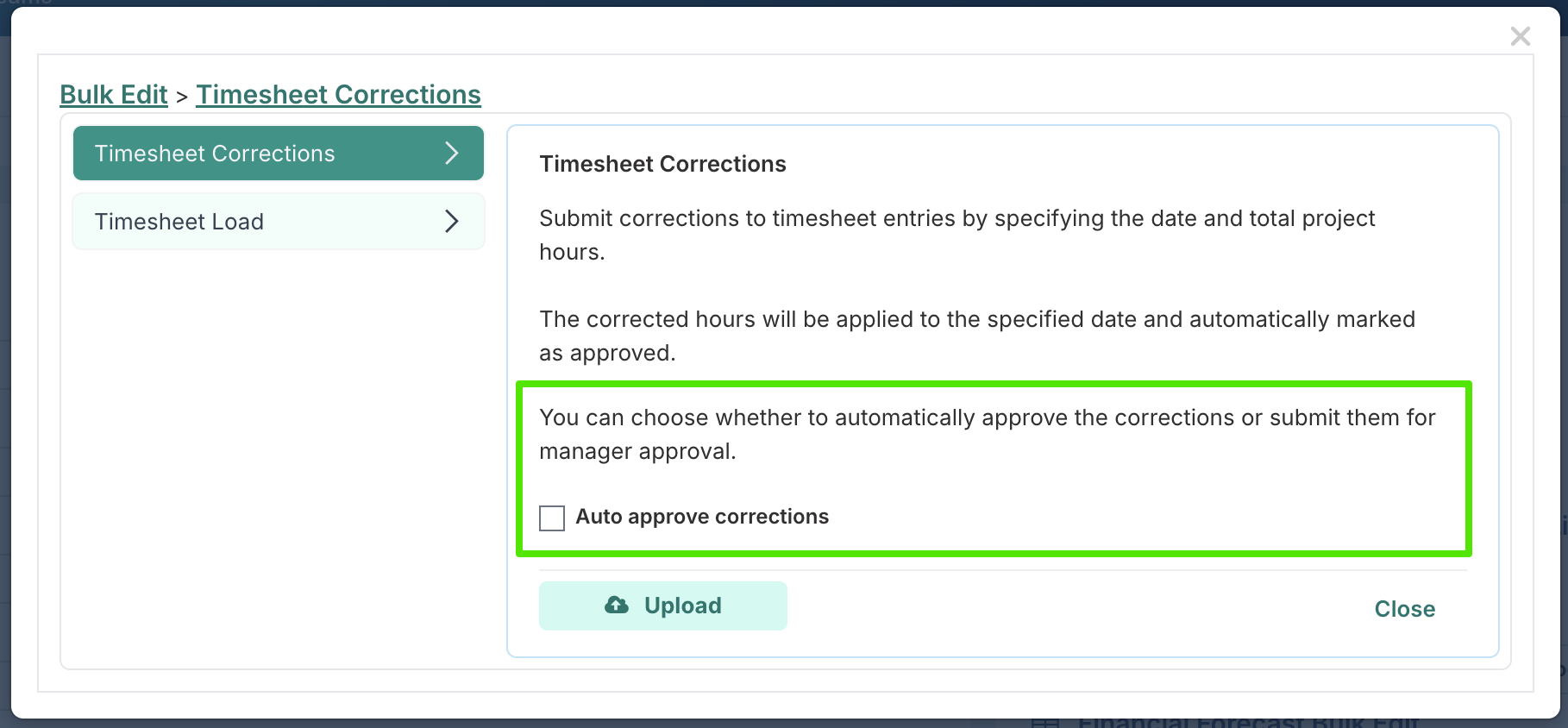The height and width of the screenshot is (728, 1568).
Task: Open the Timesheet Corrections breadcrumb link
Action: coord(338,95)
